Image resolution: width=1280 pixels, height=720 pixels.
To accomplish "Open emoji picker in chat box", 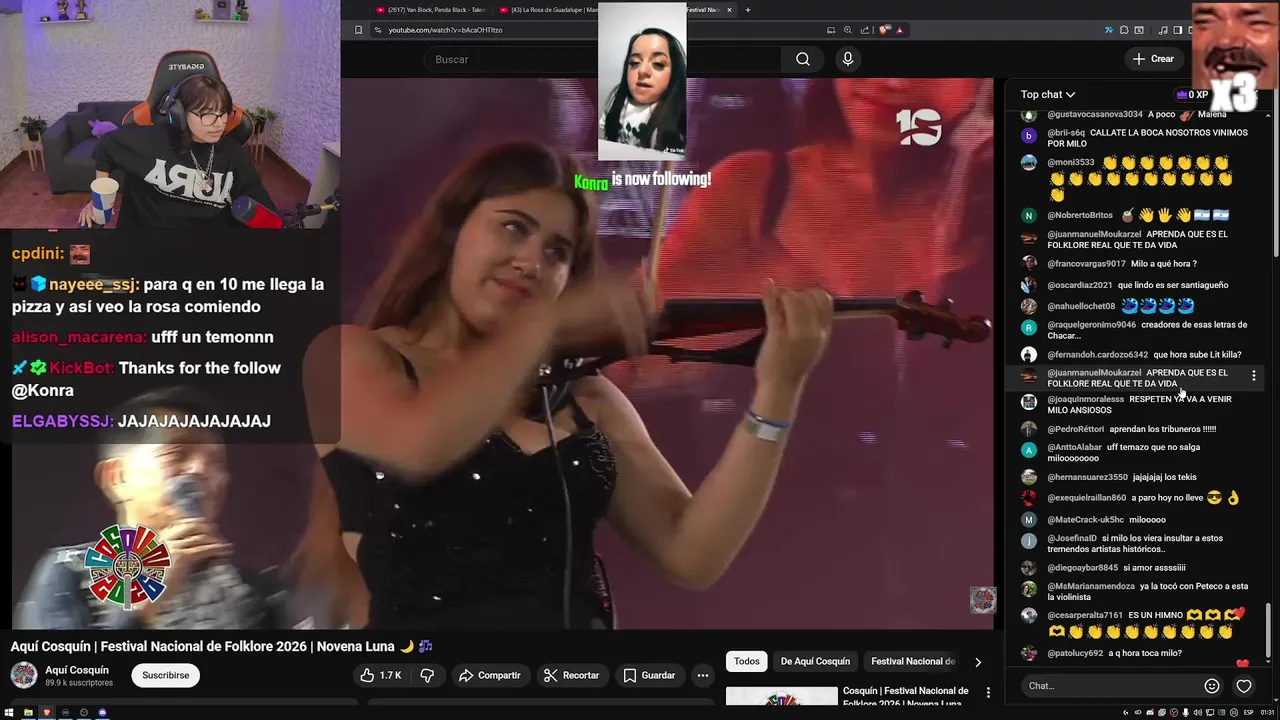I will coord(1212,686).
